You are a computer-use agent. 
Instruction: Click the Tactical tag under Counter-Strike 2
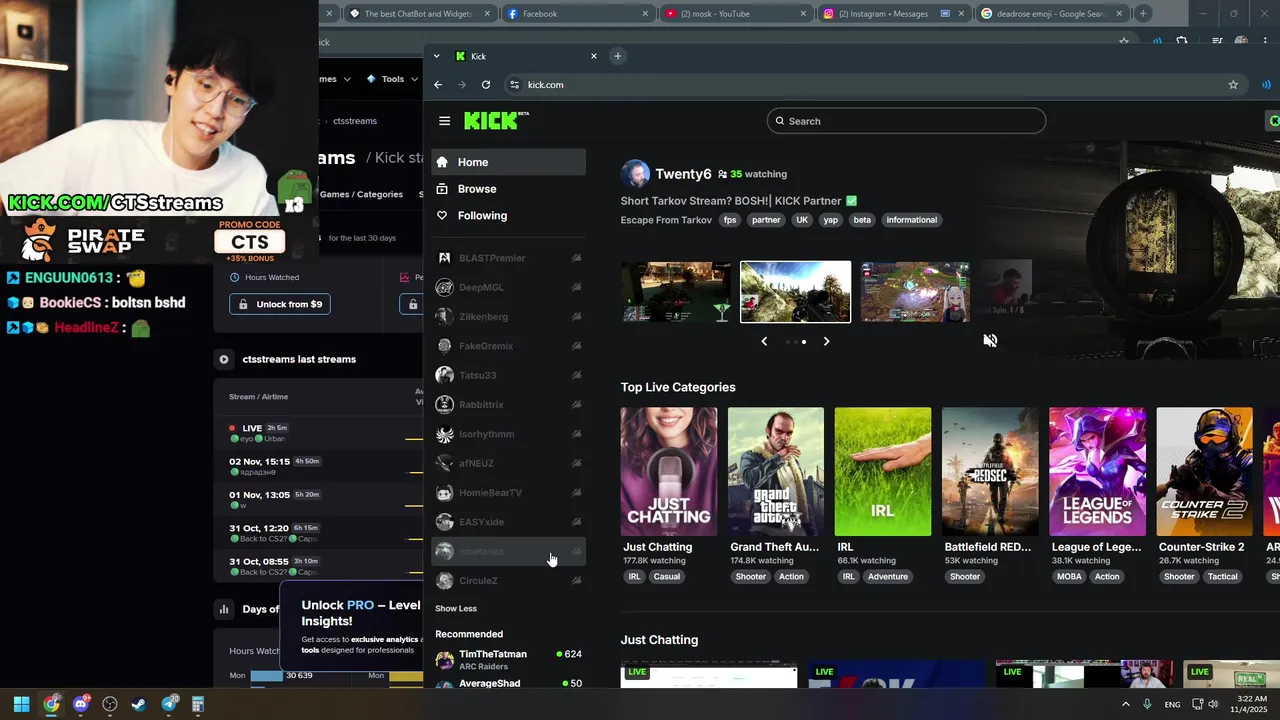tap(1222, 577)
